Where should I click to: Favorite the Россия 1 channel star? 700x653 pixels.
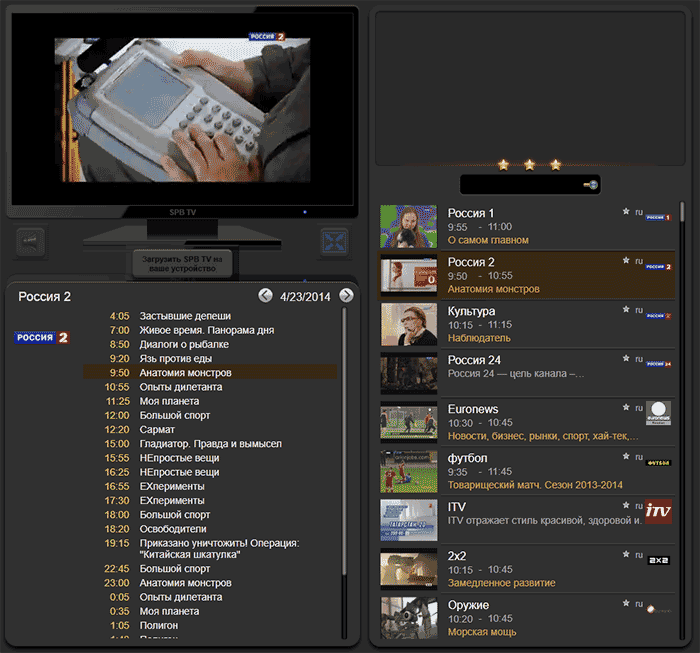(x=626, y=212)
